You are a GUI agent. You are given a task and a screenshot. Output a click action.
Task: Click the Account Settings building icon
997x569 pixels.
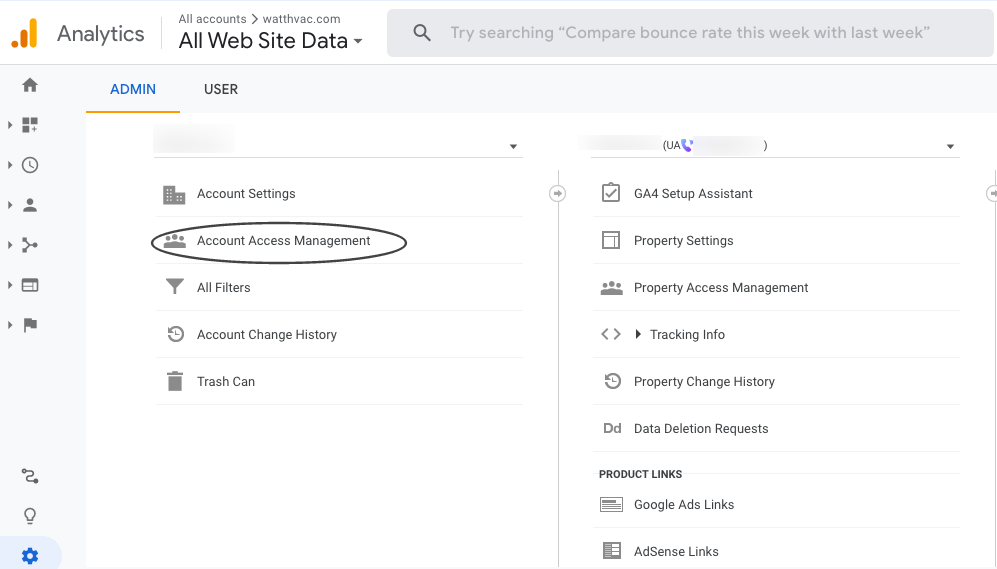174,194
